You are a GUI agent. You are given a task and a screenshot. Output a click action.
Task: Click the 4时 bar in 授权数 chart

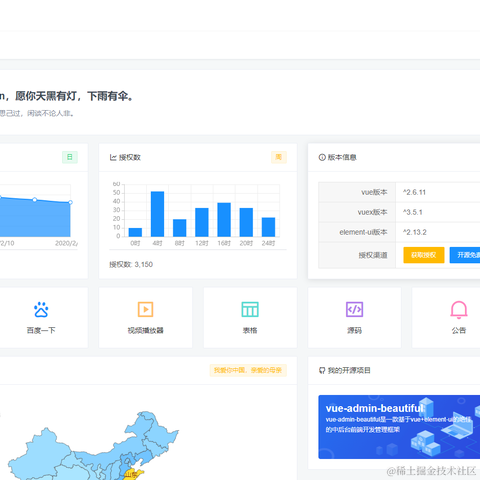pyautogui.click(x=157, y=214)
